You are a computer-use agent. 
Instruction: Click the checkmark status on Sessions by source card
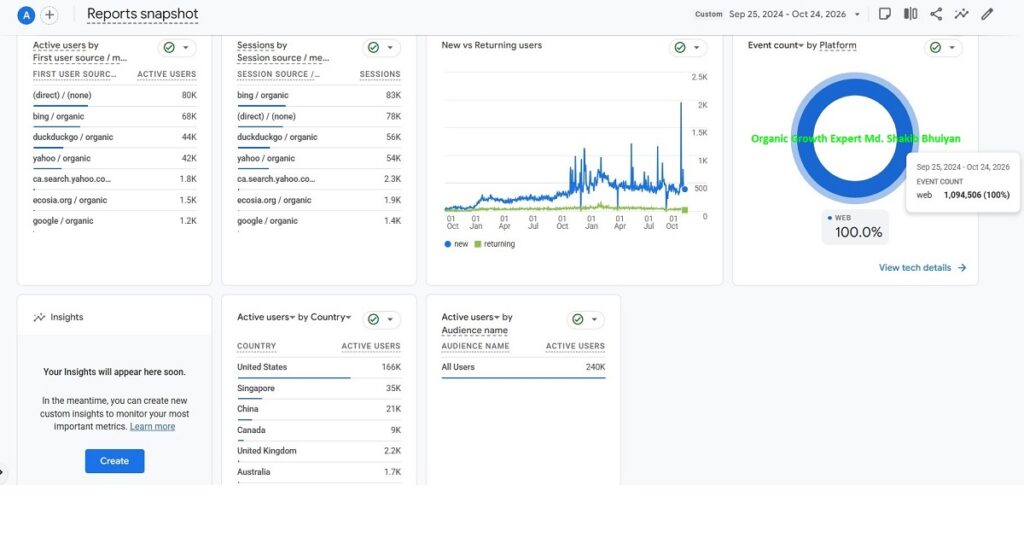click(x=374, y=48)
